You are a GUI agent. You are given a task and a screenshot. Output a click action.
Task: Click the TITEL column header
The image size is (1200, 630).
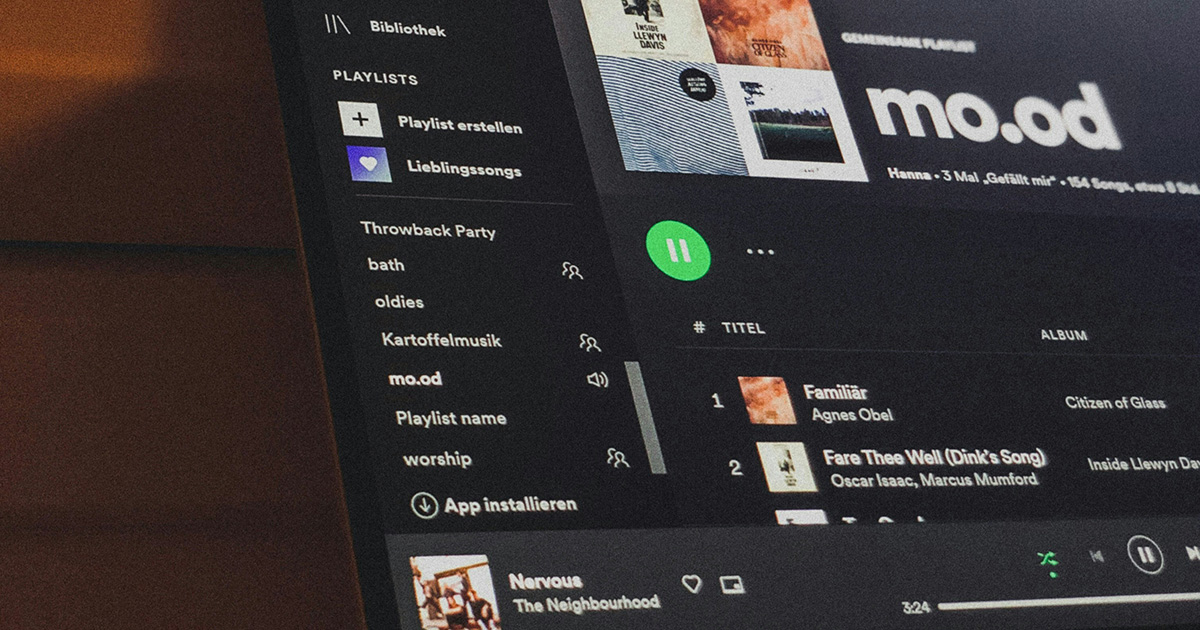point(743,328)
